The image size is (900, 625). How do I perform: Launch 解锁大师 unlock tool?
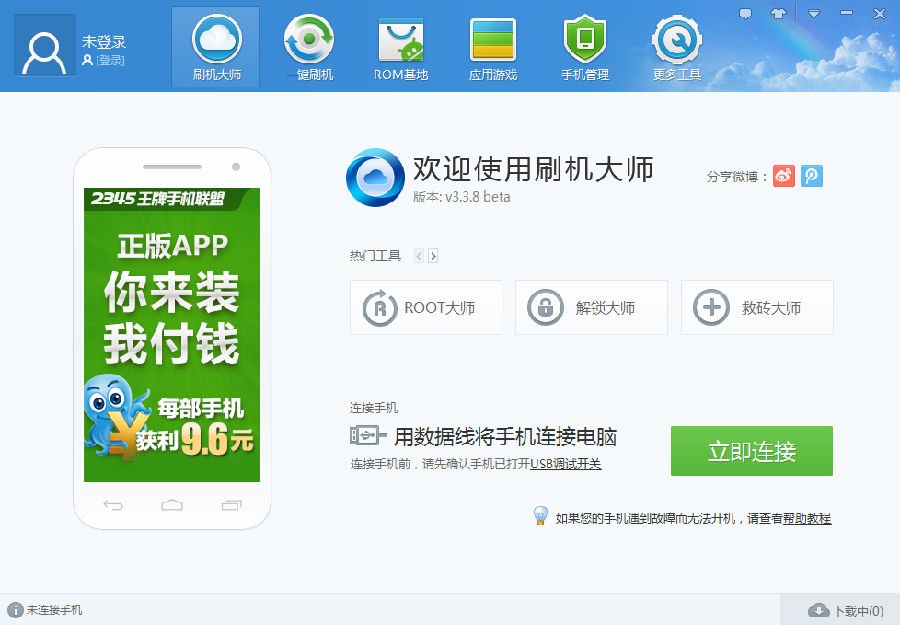click(591, 308)
